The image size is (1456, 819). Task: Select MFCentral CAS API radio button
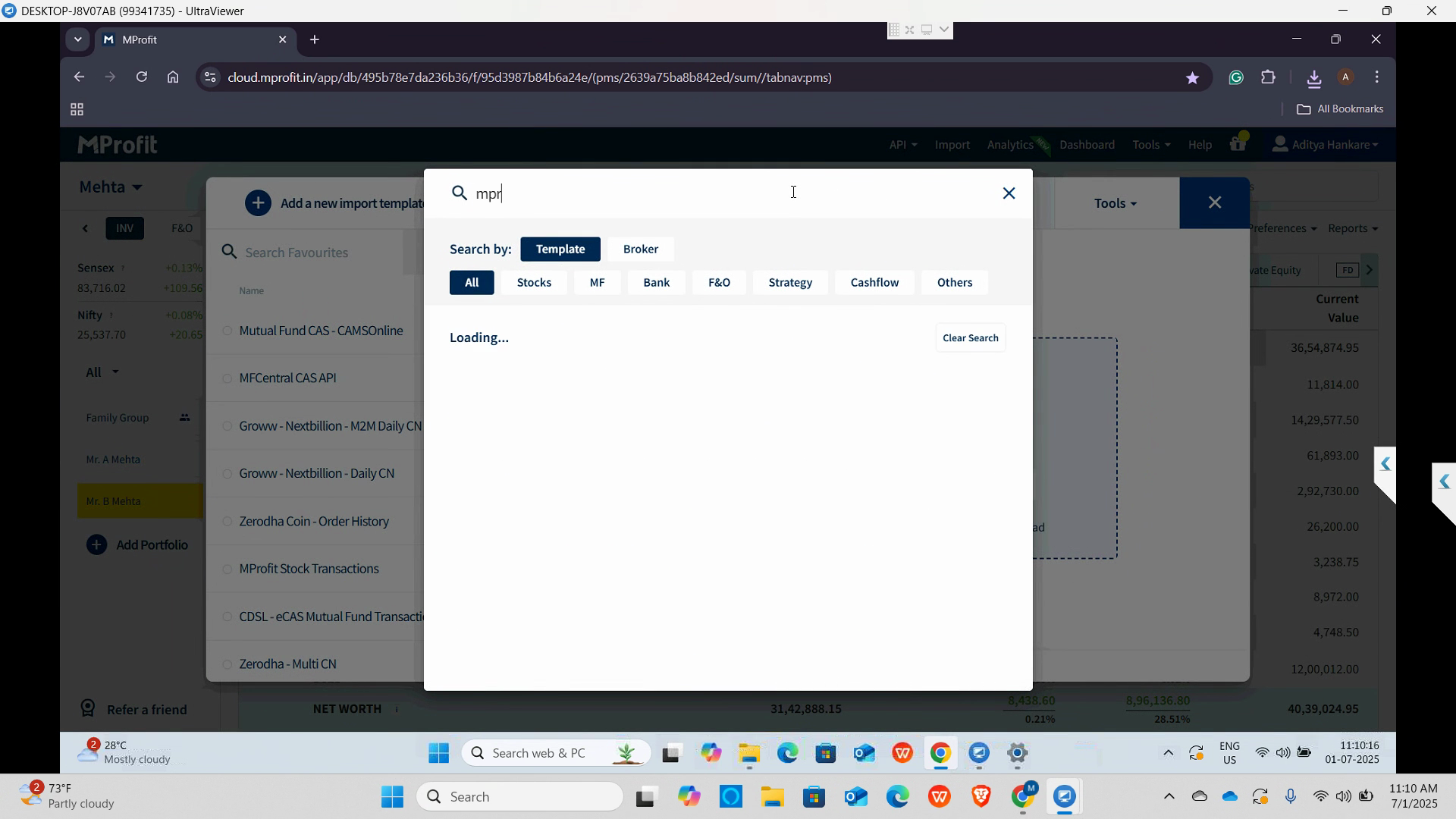(227, 378)
